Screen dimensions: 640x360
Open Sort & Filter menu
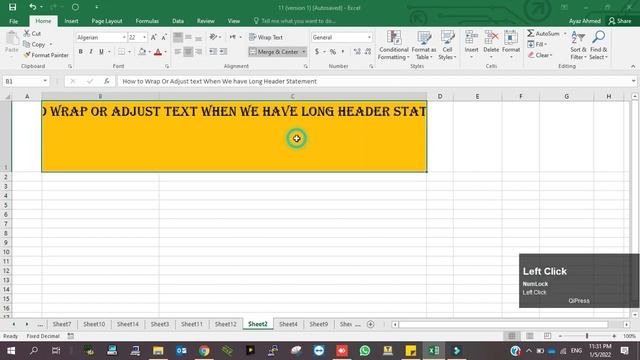[578, 45]
